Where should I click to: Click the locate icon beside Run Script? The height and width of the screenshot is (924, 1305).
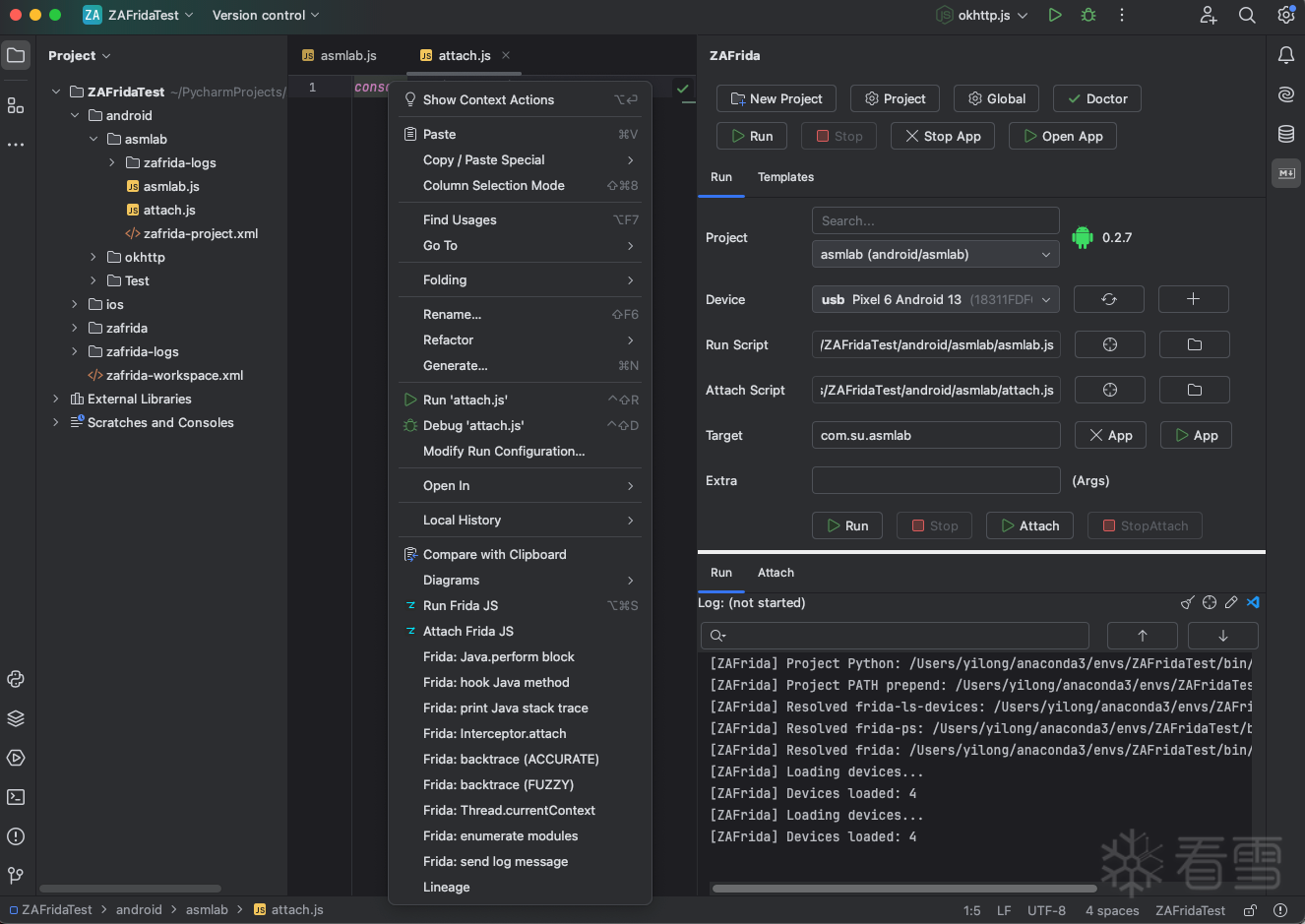(1109, 344)
